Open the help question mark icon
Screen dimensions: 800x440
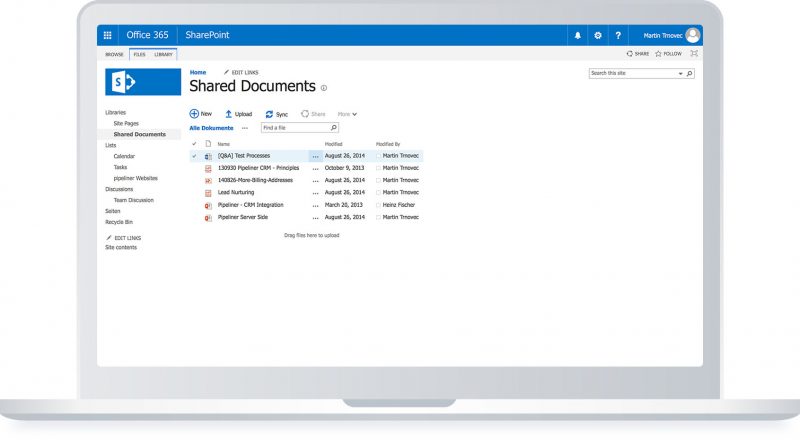(x=618, y=35)
